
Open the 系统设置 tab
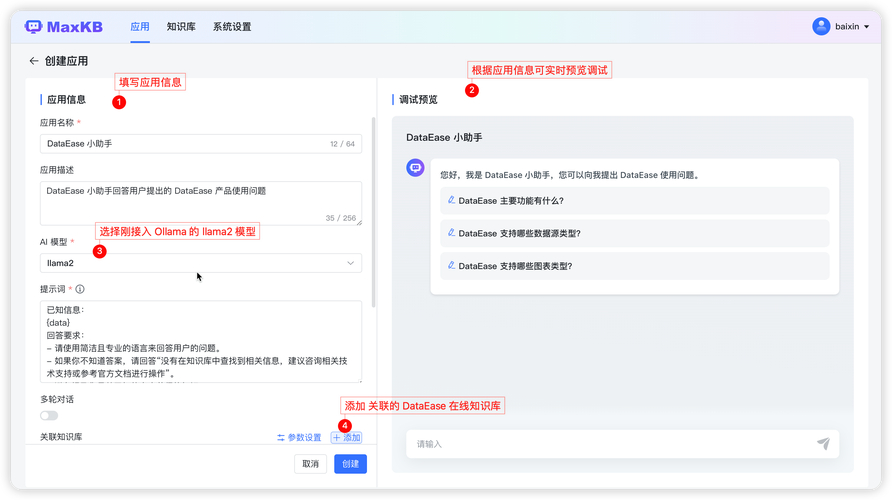coord(232,27)
